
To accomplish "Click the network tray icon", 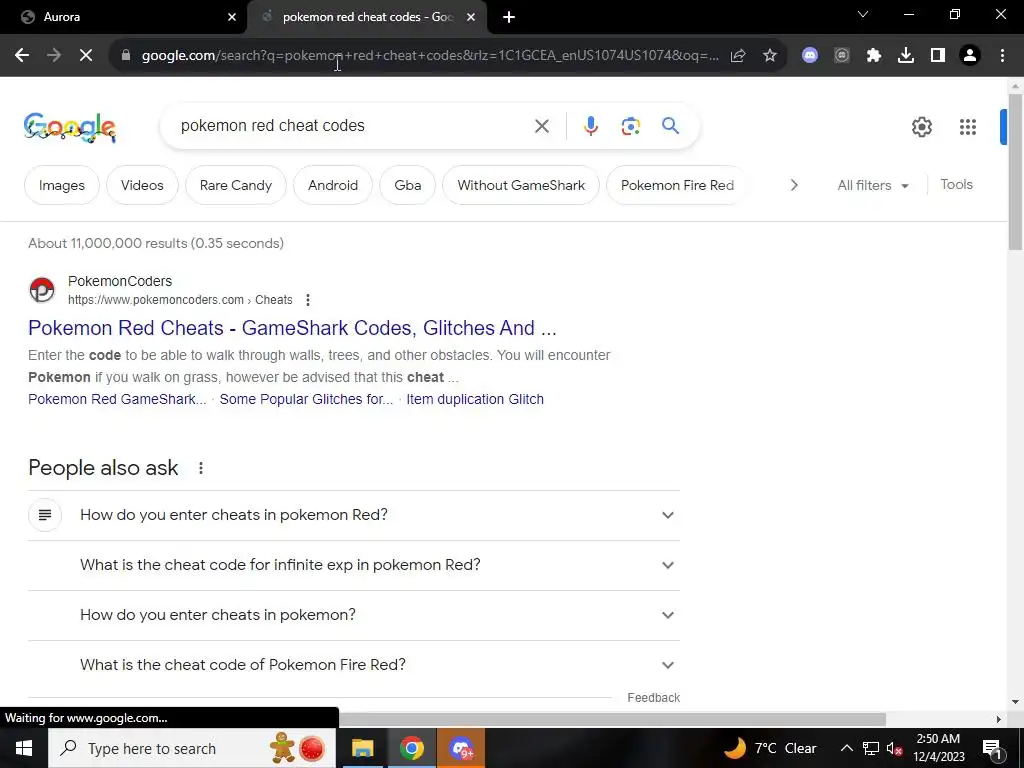I will [x=871, y=748].
